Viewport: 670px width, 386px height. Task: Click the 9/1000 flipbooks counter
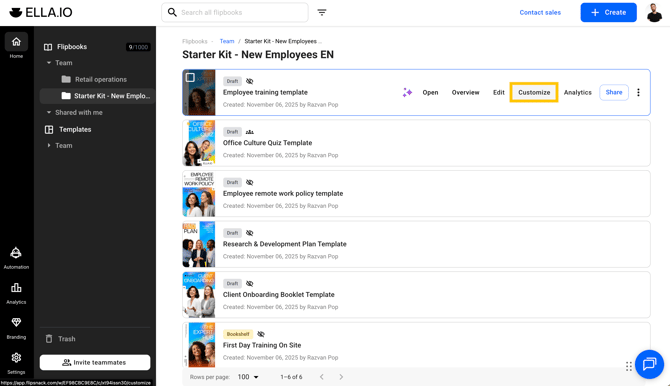tap(138, 47)
